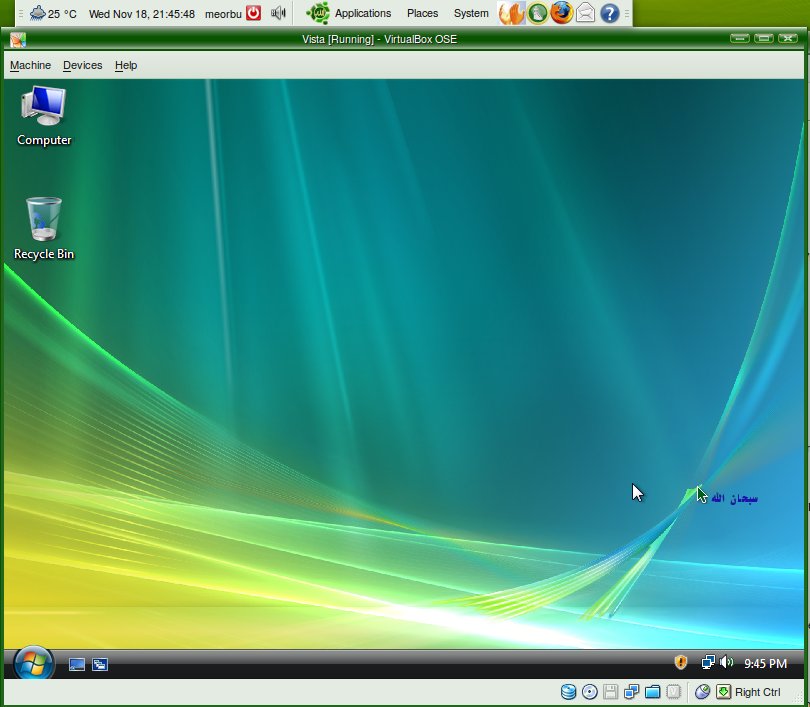Image resolution: width=810 pixels, height=707 pixels.
Task: Click the shared folders indicator
Action: tap(652, 692)
